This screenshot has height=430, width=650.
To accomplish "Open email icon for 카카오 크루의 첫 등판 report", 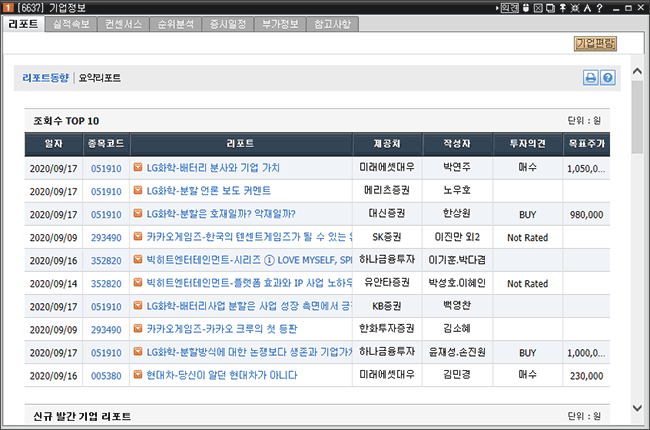I will (138, 328).
